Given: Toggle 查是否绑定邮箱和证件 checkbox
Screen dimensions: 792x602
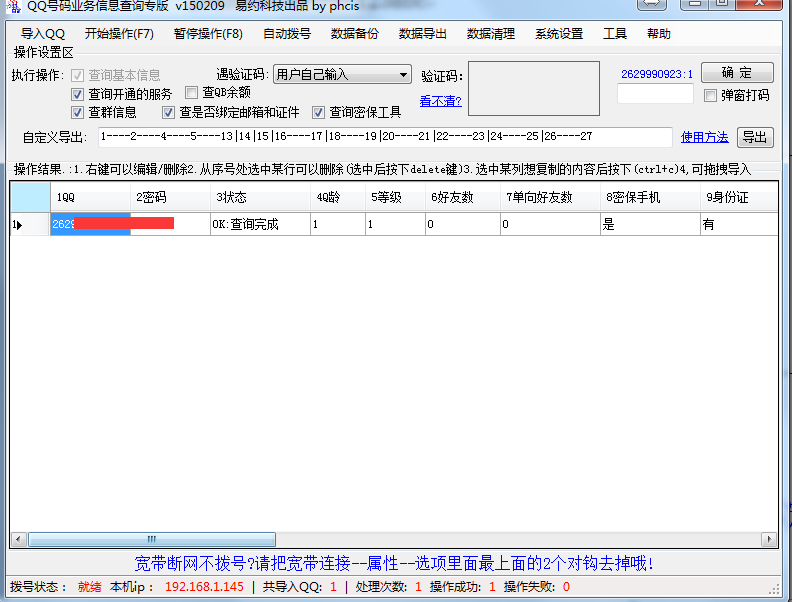Looking at the screenshot, I should (x=169, y=113).
